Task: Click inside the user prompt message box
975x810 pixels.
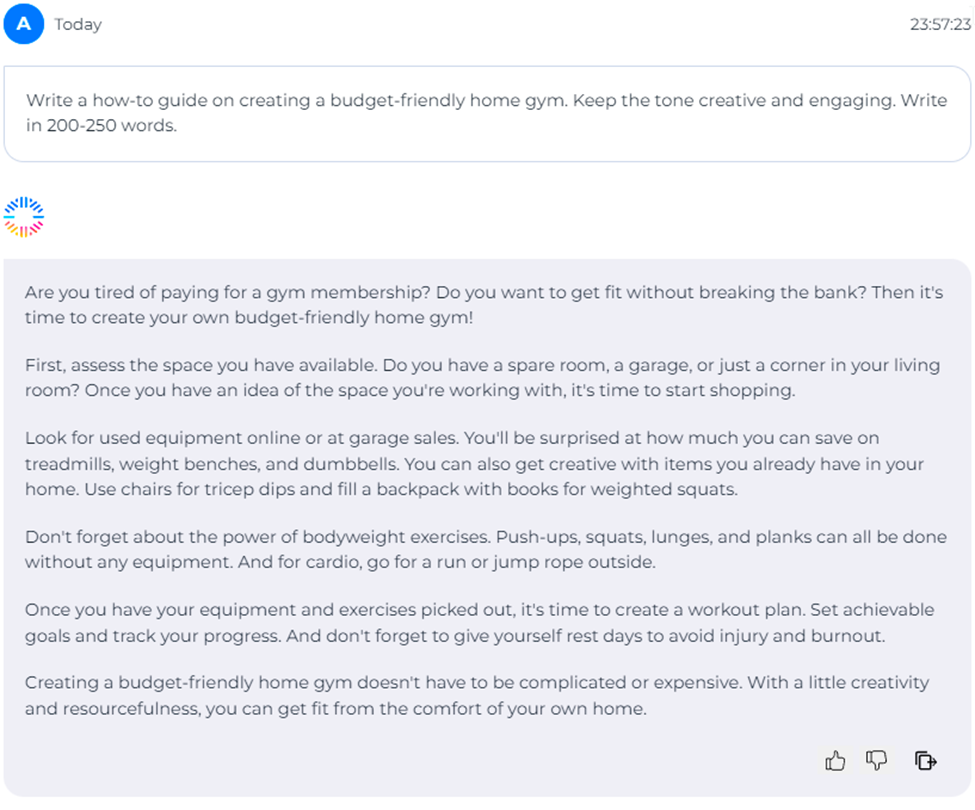Action: [x=487, y=114]
